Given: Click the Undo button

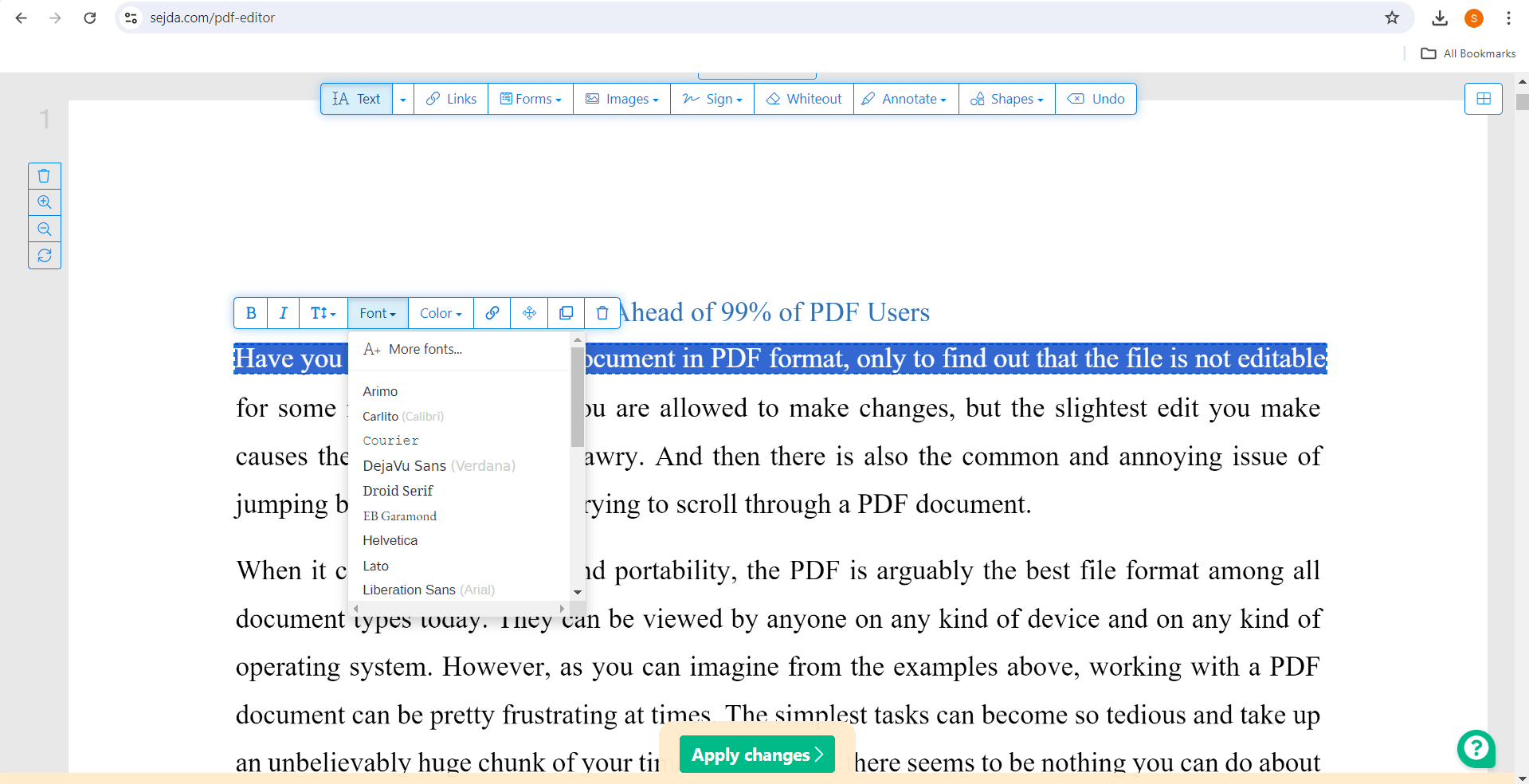Looking at the screenshot, I should 1096,99.
